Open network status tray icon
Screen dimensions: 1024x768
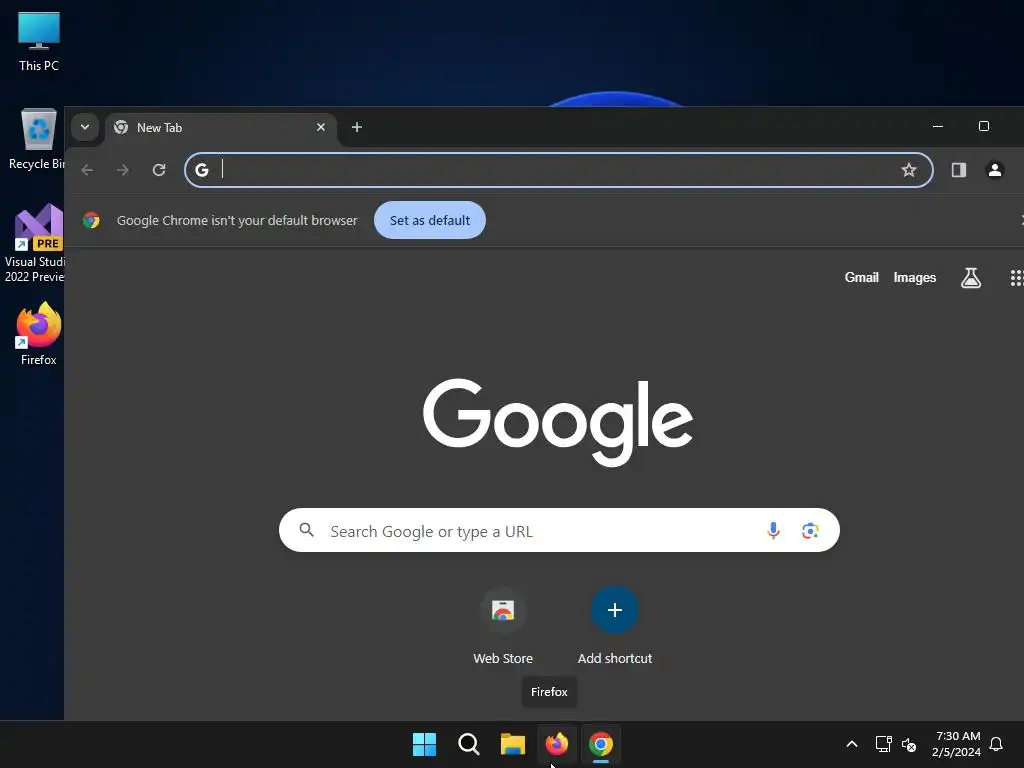click(x=883, y=744)
